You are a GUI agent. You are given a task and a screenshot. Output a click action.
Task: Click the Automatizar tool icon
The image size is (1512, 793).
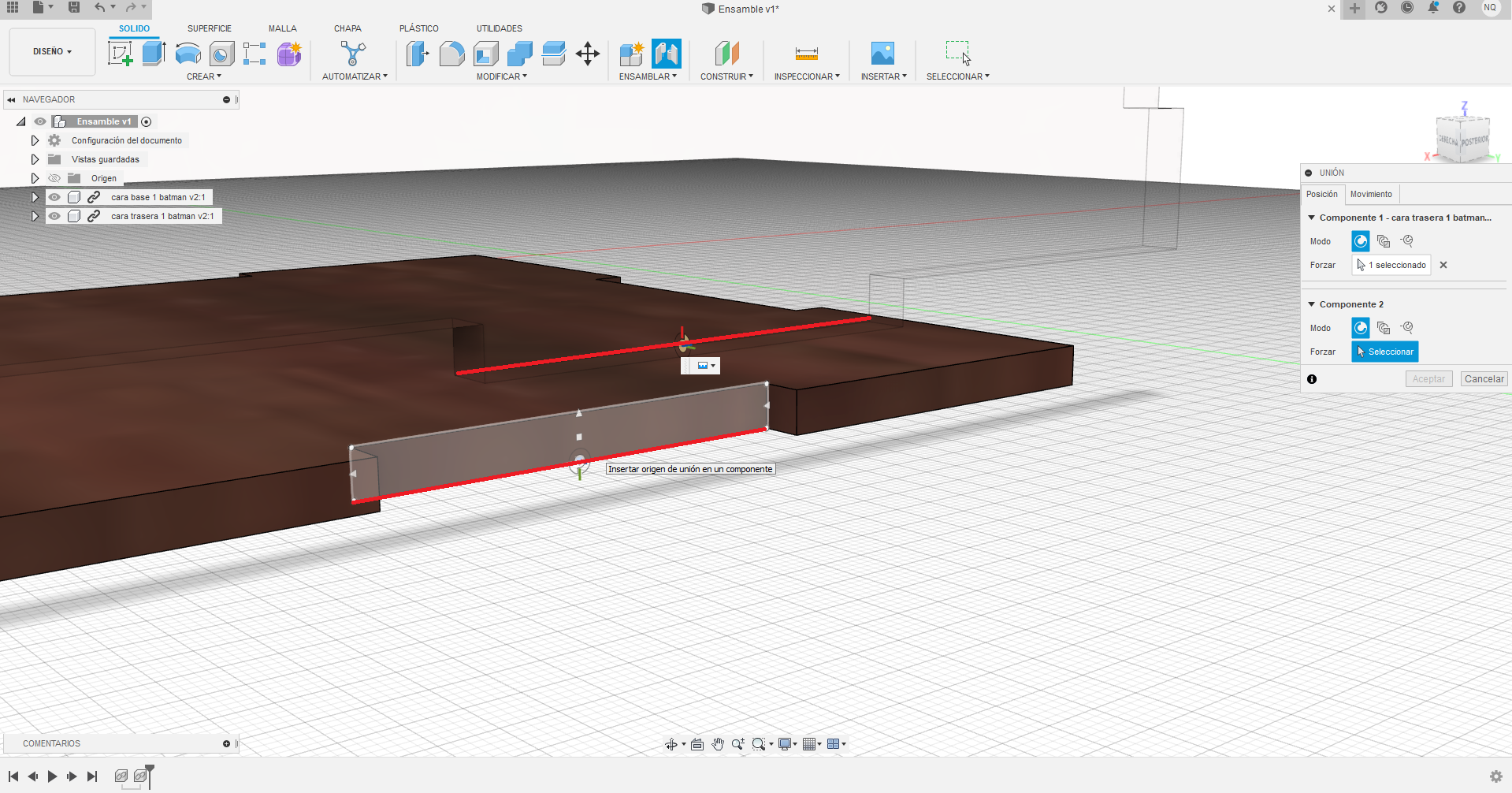353,54
